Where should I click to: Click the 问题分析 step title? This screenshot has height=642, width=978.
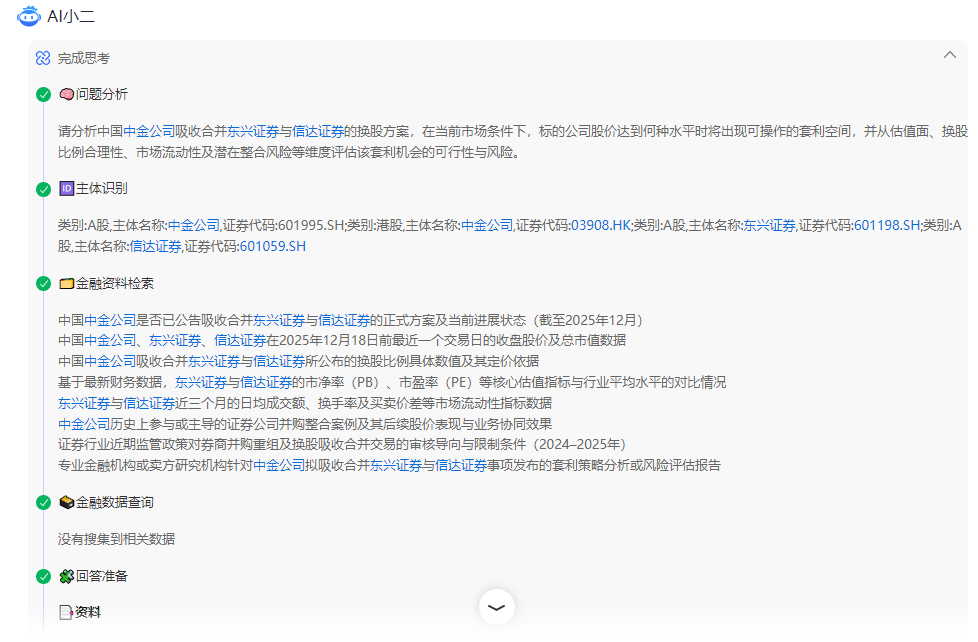click(x=102, y=94)
